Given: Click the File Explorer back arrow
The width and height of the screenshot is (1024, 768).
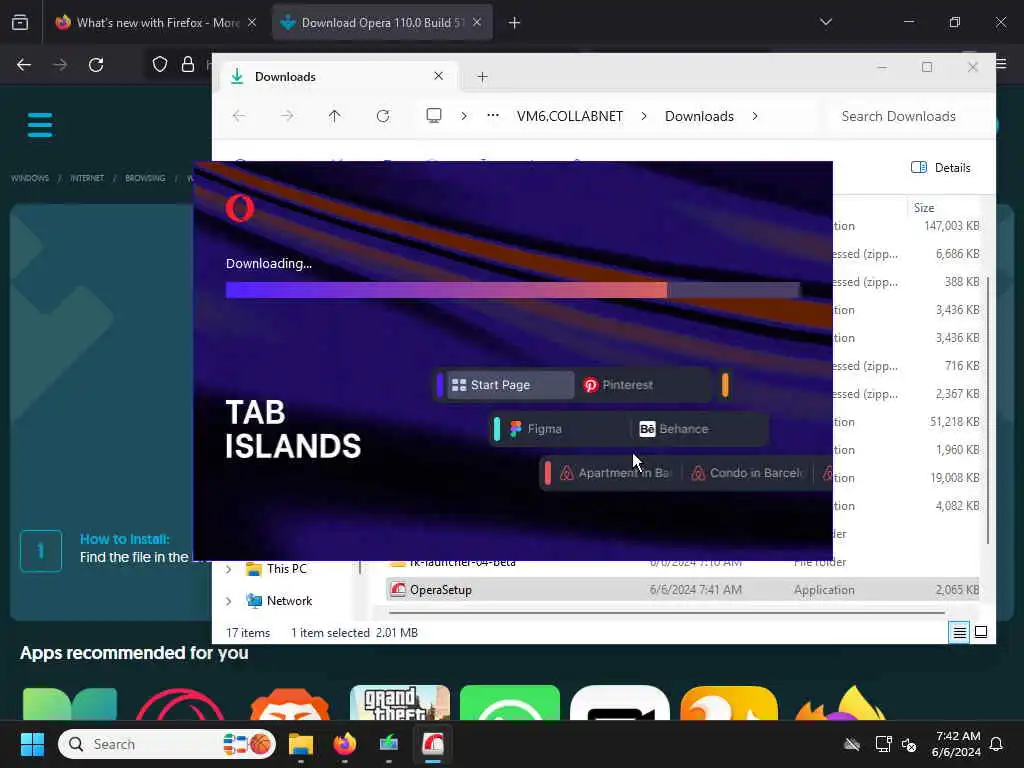Looking at the screenshot, I should (239, 116).
